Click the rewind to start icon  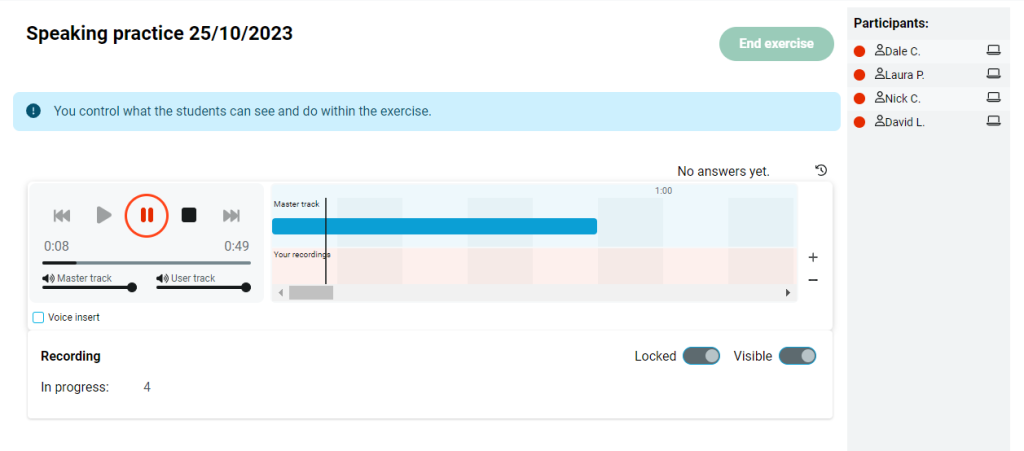(x=62, y=215)
